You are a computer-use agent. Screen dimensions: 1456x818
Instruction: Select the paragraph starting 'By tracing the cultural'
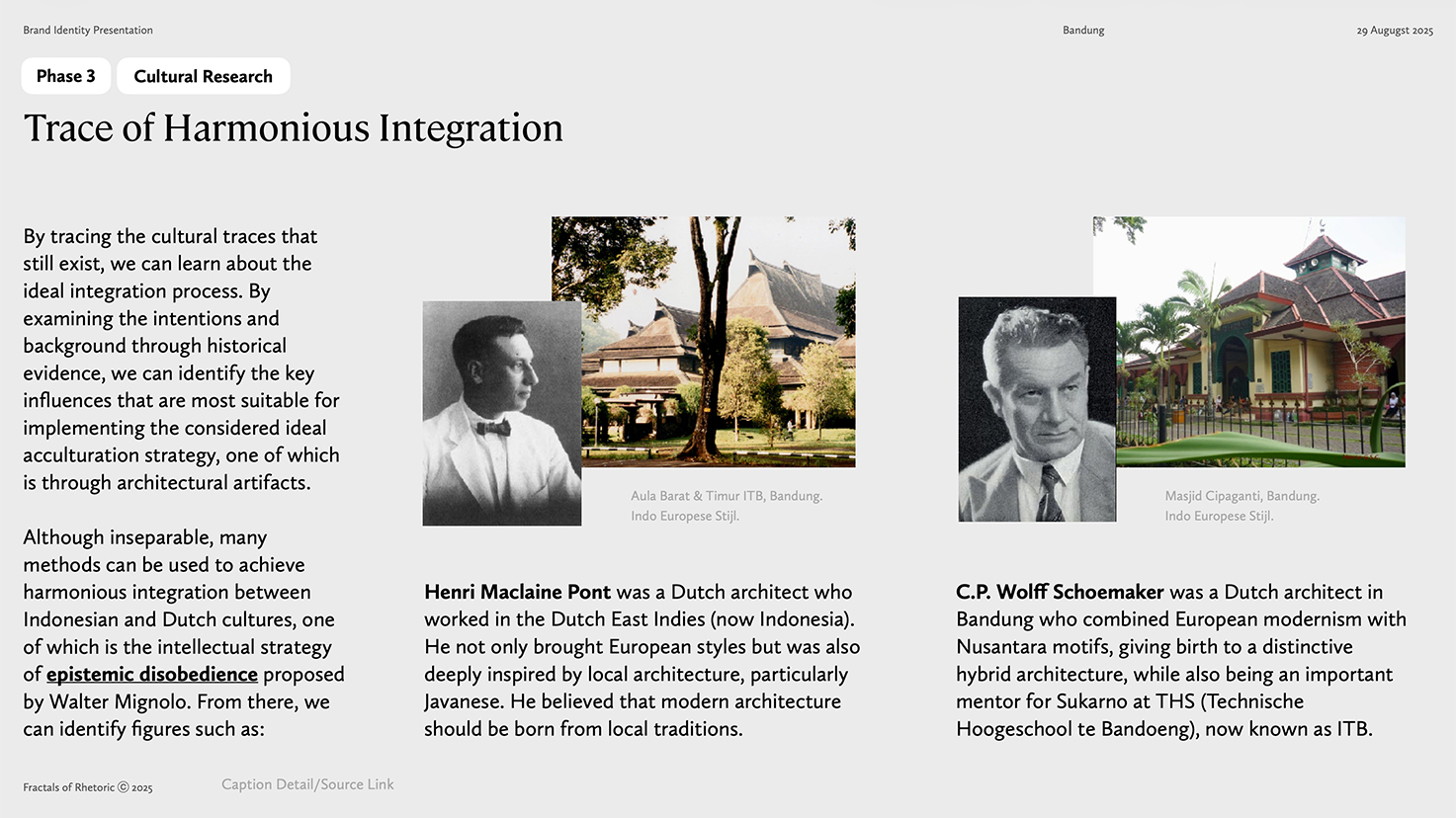pos(181,360)
